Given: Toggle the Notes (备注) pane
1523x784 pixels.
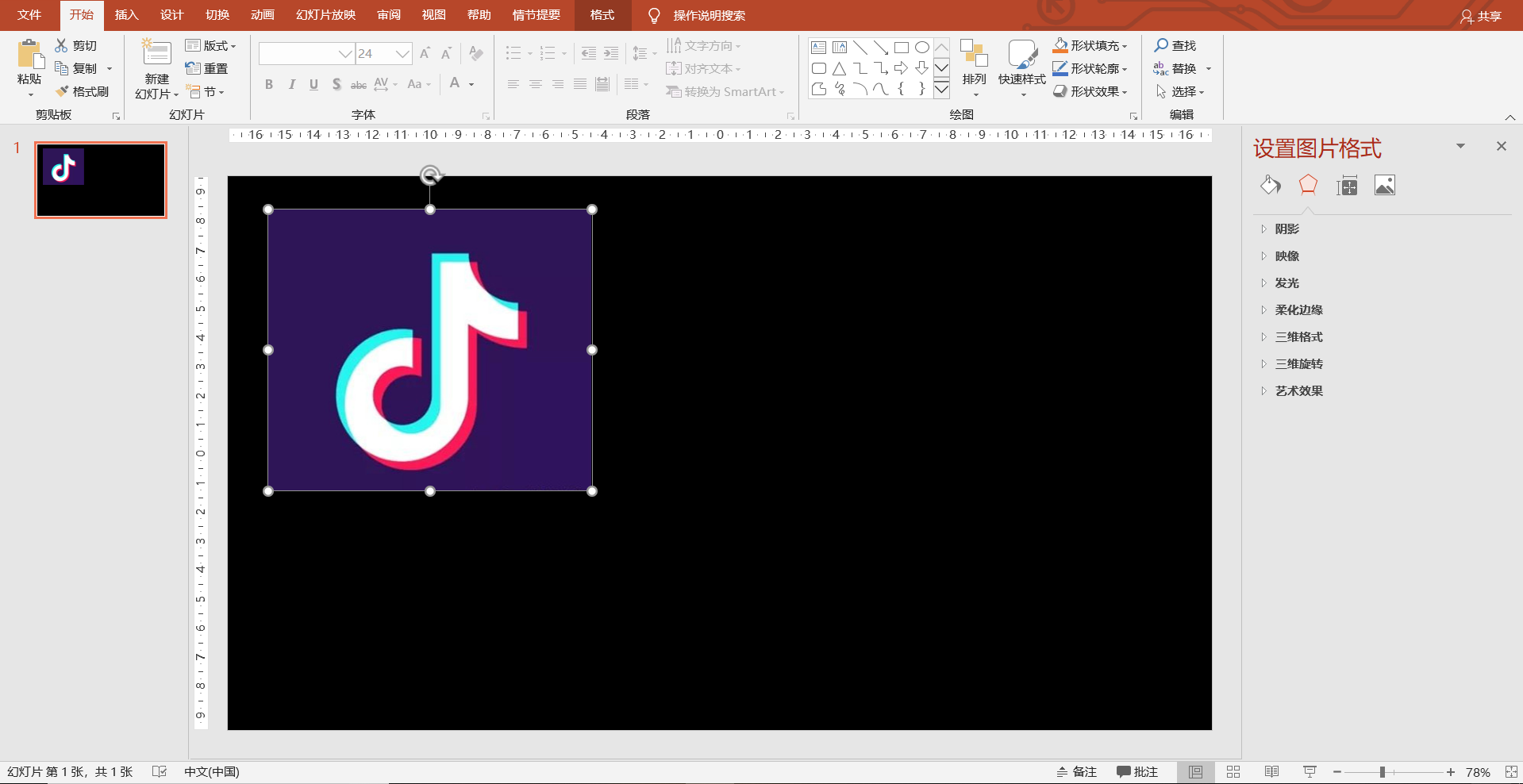Looking at the screenshot, I should point(1076,772).
